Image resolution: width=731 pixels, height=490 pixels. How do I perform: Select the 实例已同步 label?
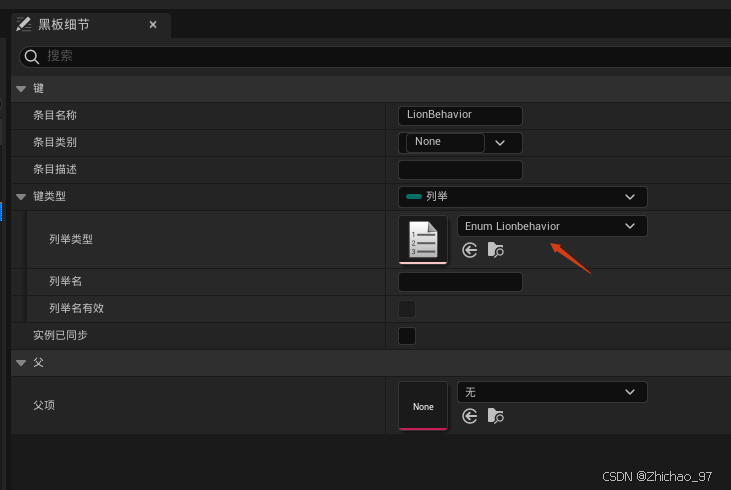coord(60,335)
